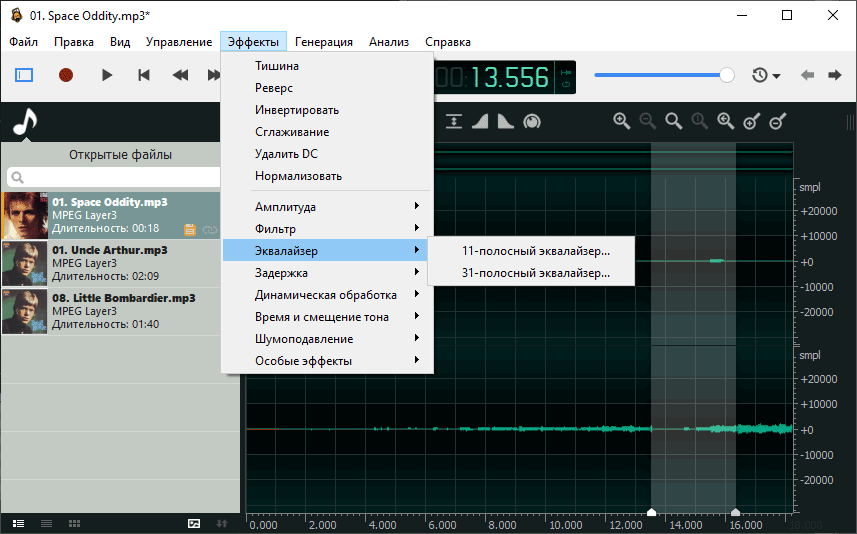Screen dimensions: 857x534
Task: Open the Правка menu
Action: [x=74, y=42]
